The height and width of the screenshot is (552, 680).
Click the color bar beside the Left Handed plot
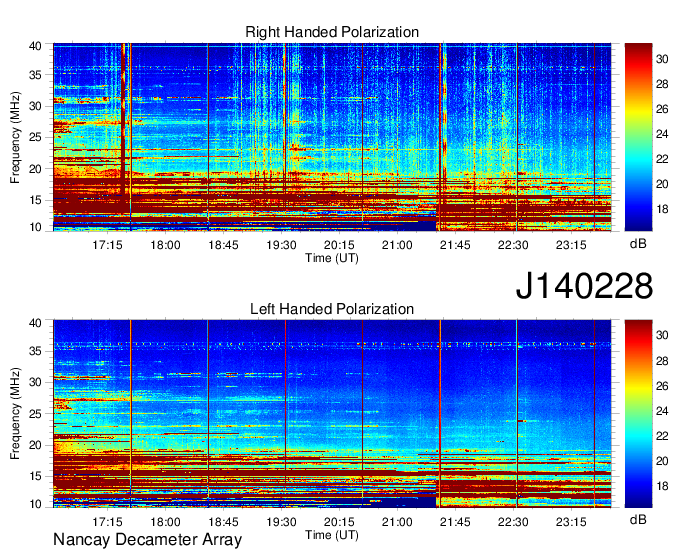pyautogui.click(x=638, y=414)
